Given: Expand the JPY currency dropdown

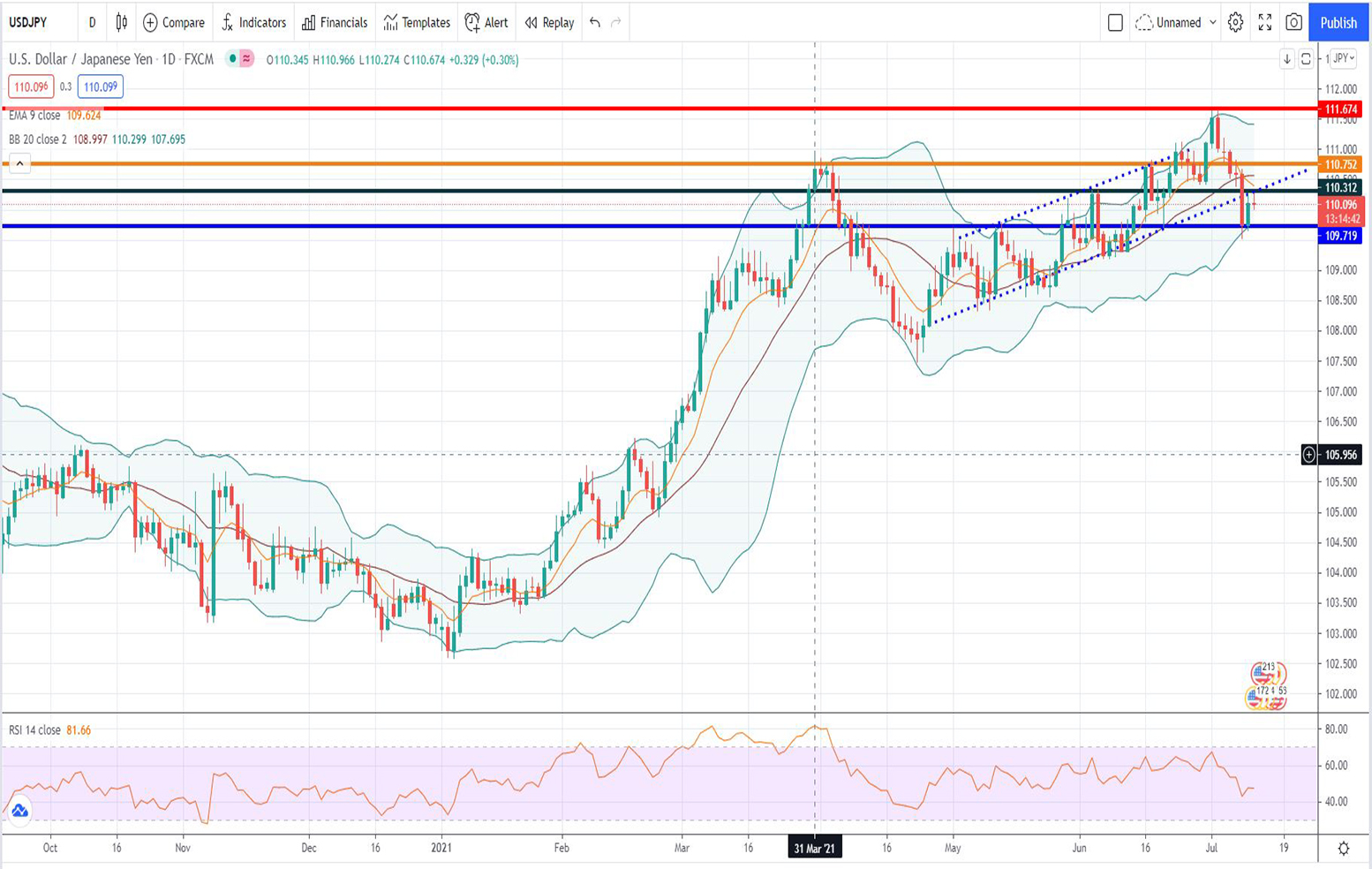Looking at the screenshot, I should pyautogui.click(x=1344, y=58).
